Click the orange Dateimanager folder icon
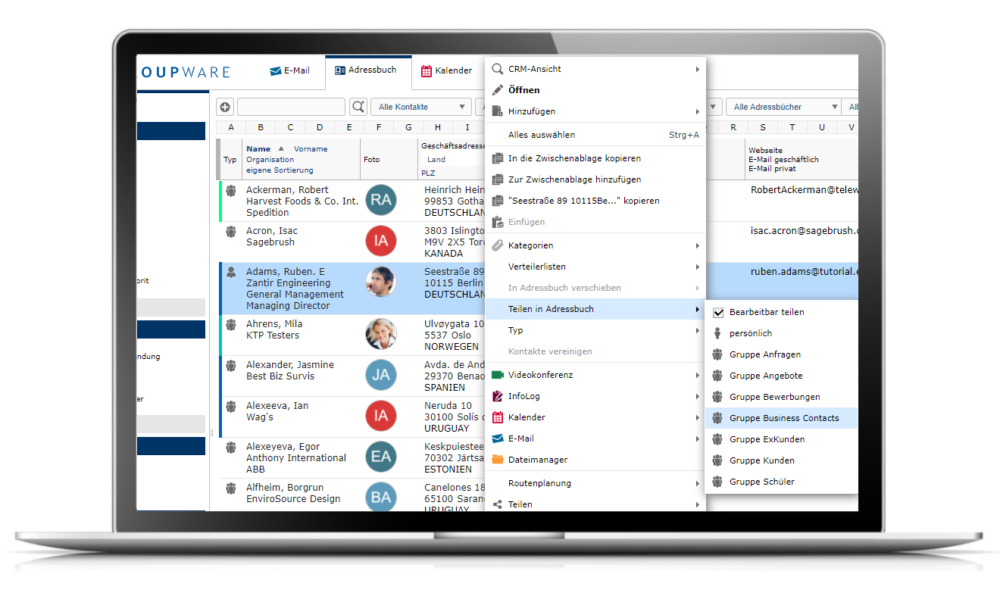This screenshot has height=596, width=1000. pos(497,460)
